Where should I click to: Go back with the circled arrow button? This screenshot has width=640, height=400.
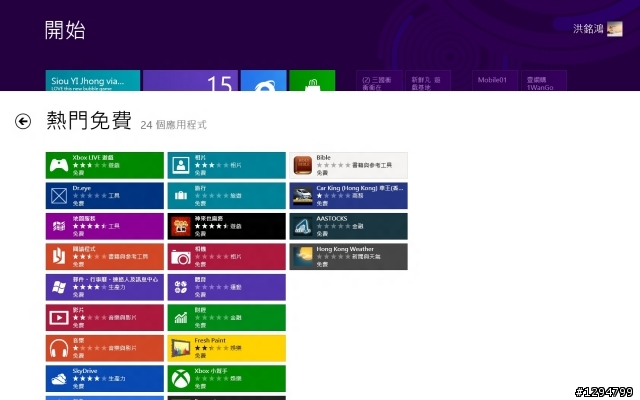23,121
